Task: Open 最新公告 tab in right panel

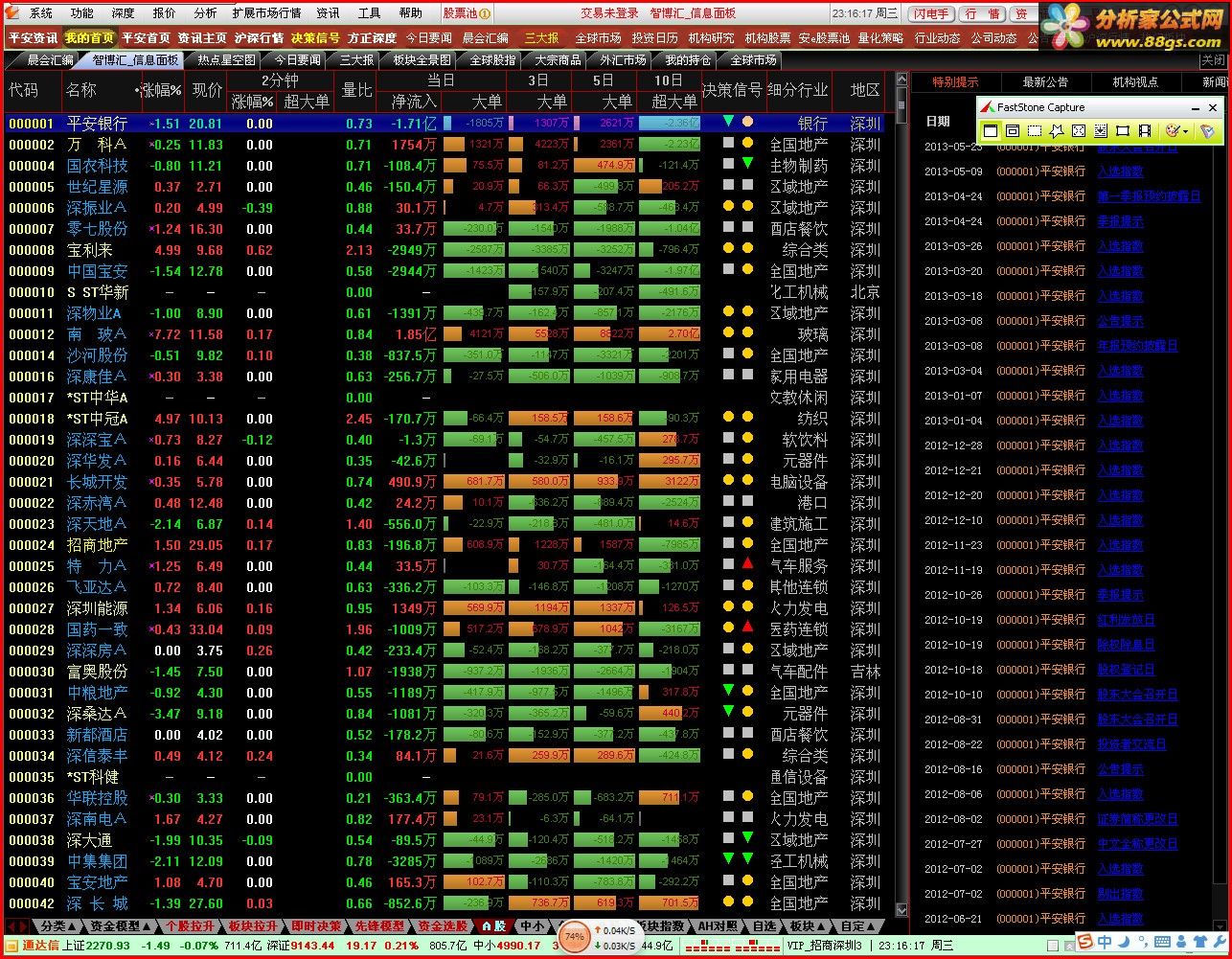Action: [x=1045, y=82]
